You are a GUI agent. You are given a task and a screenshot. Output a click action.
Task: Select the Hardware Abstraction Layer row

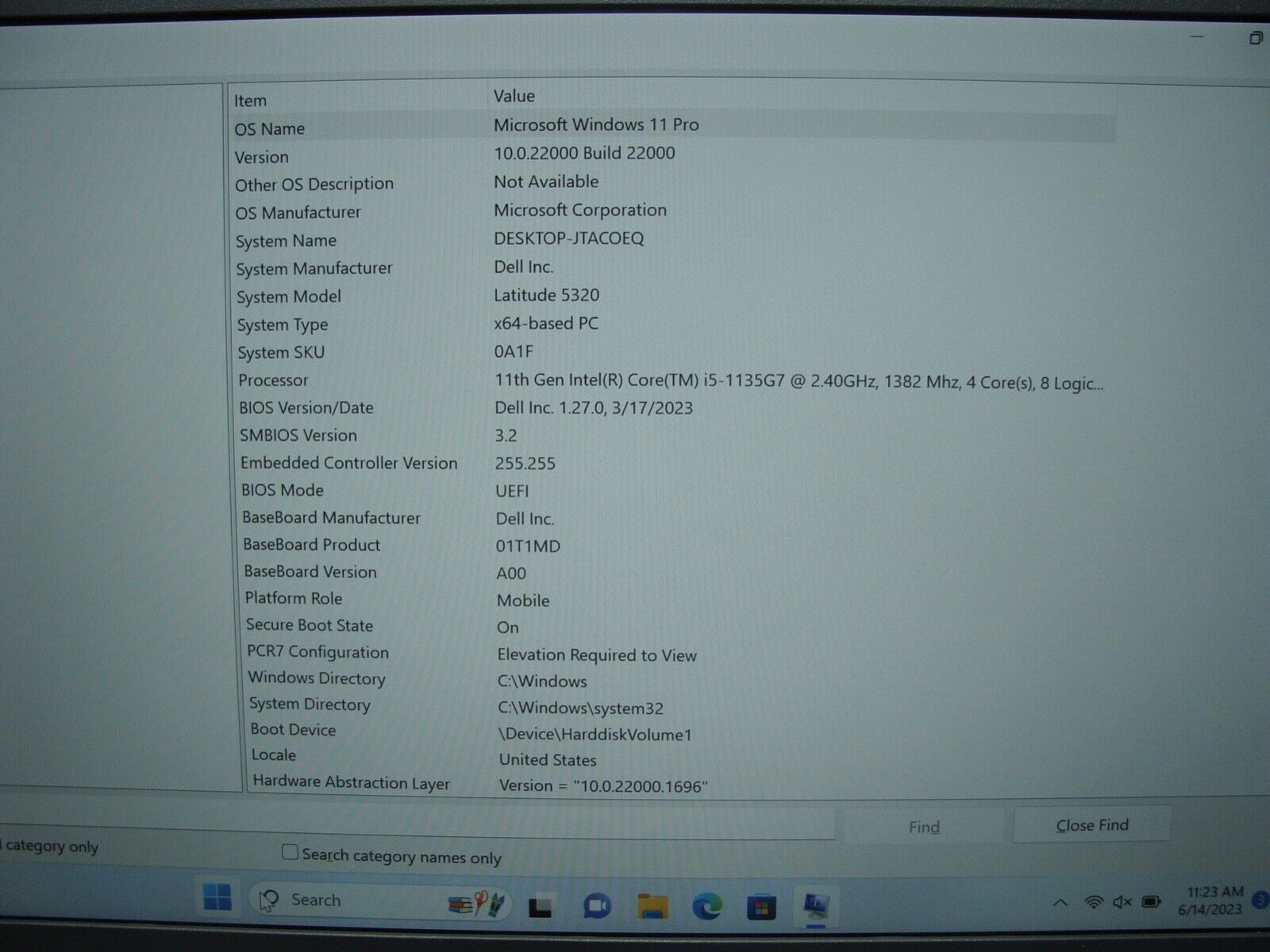click(x=679, y=784)
